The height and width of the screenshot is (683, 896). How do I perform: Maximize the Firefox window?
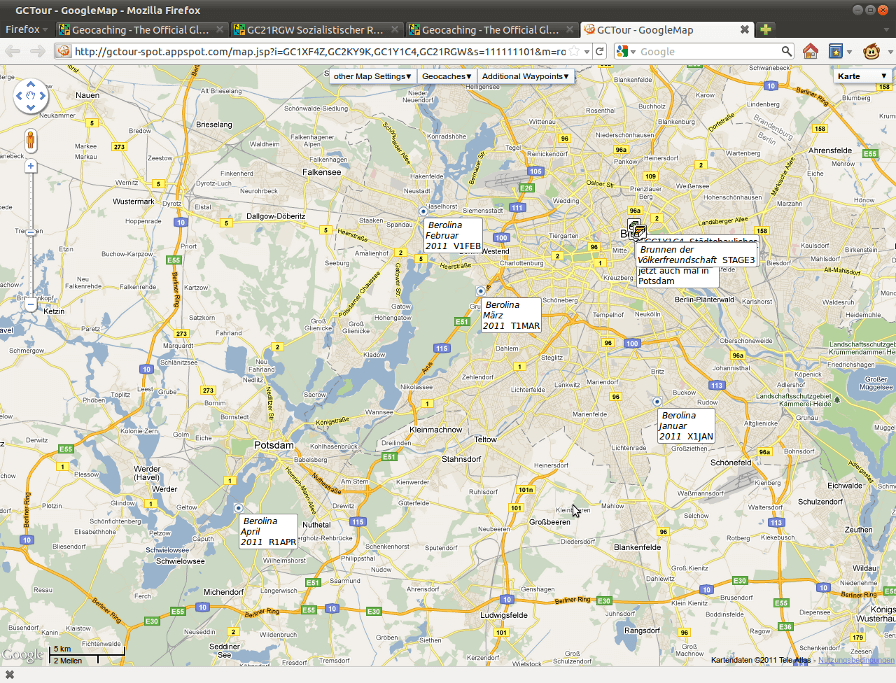[x=870, y=10]
